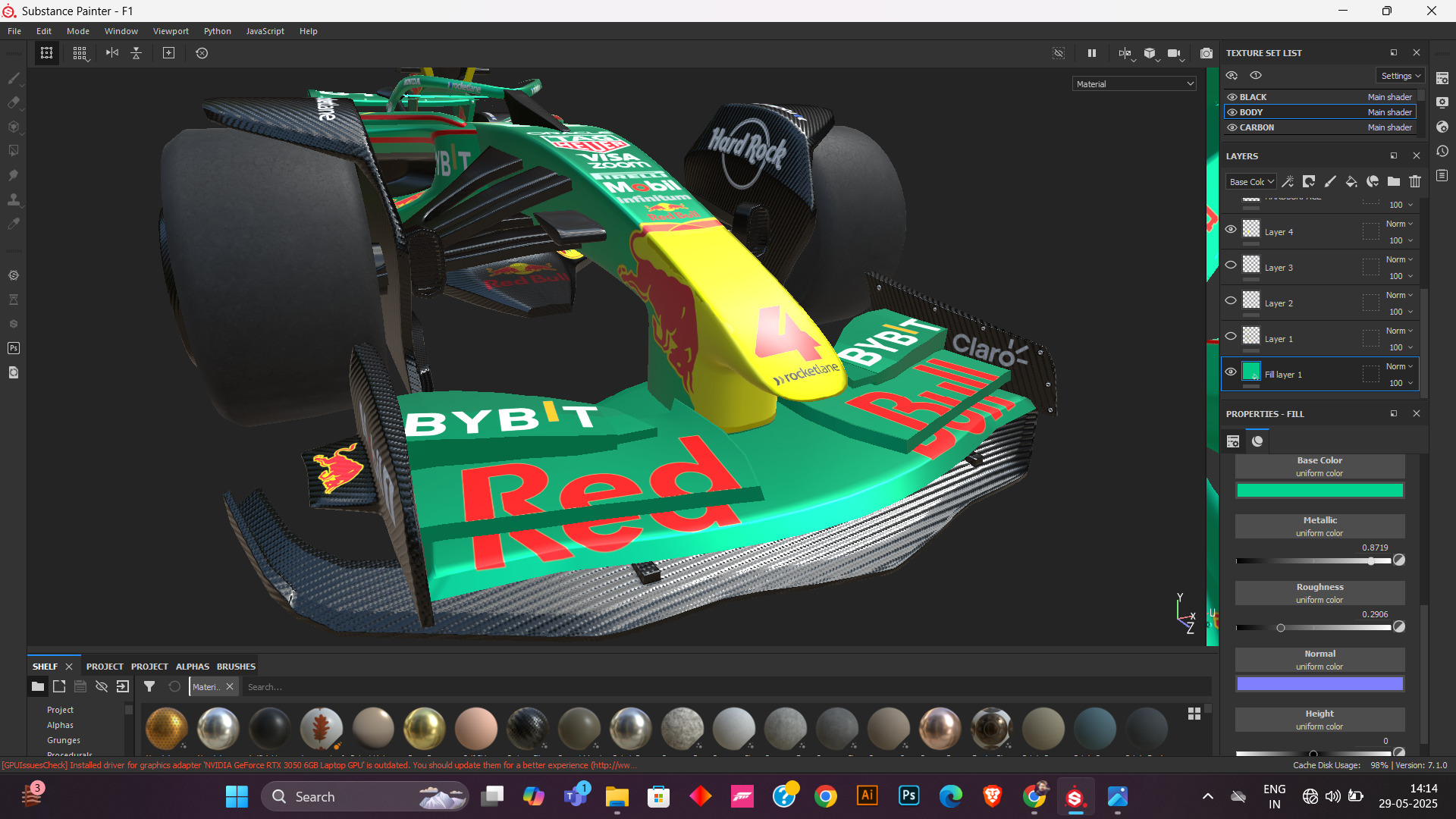Screen dimensions: 1456x819
Task: Add a folder to layer stack
Action: point(1394,181)
